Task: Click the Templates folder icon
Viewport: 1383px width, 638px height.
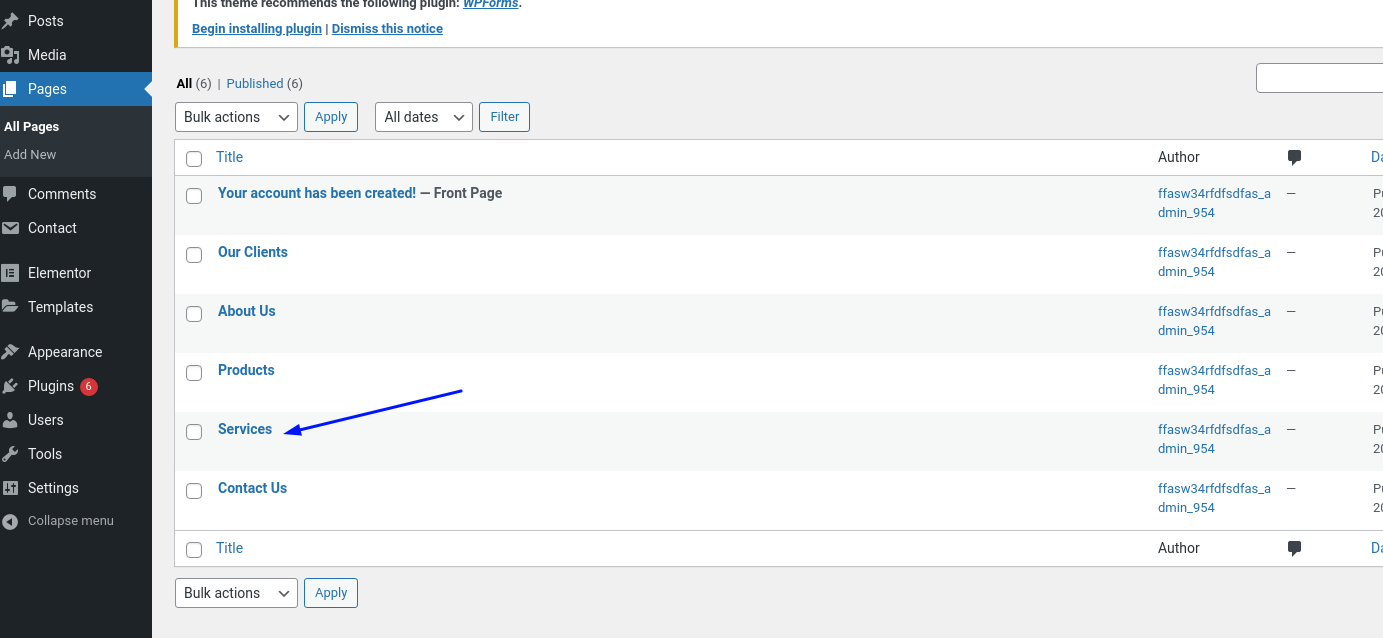Action: [11, 307]
